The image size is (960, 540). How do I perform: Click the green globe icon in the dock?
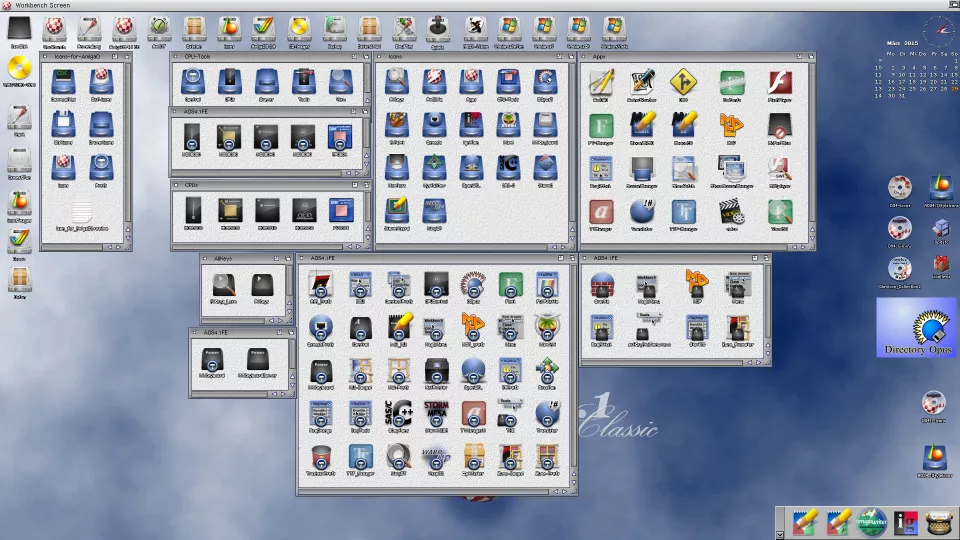[871, 523]
